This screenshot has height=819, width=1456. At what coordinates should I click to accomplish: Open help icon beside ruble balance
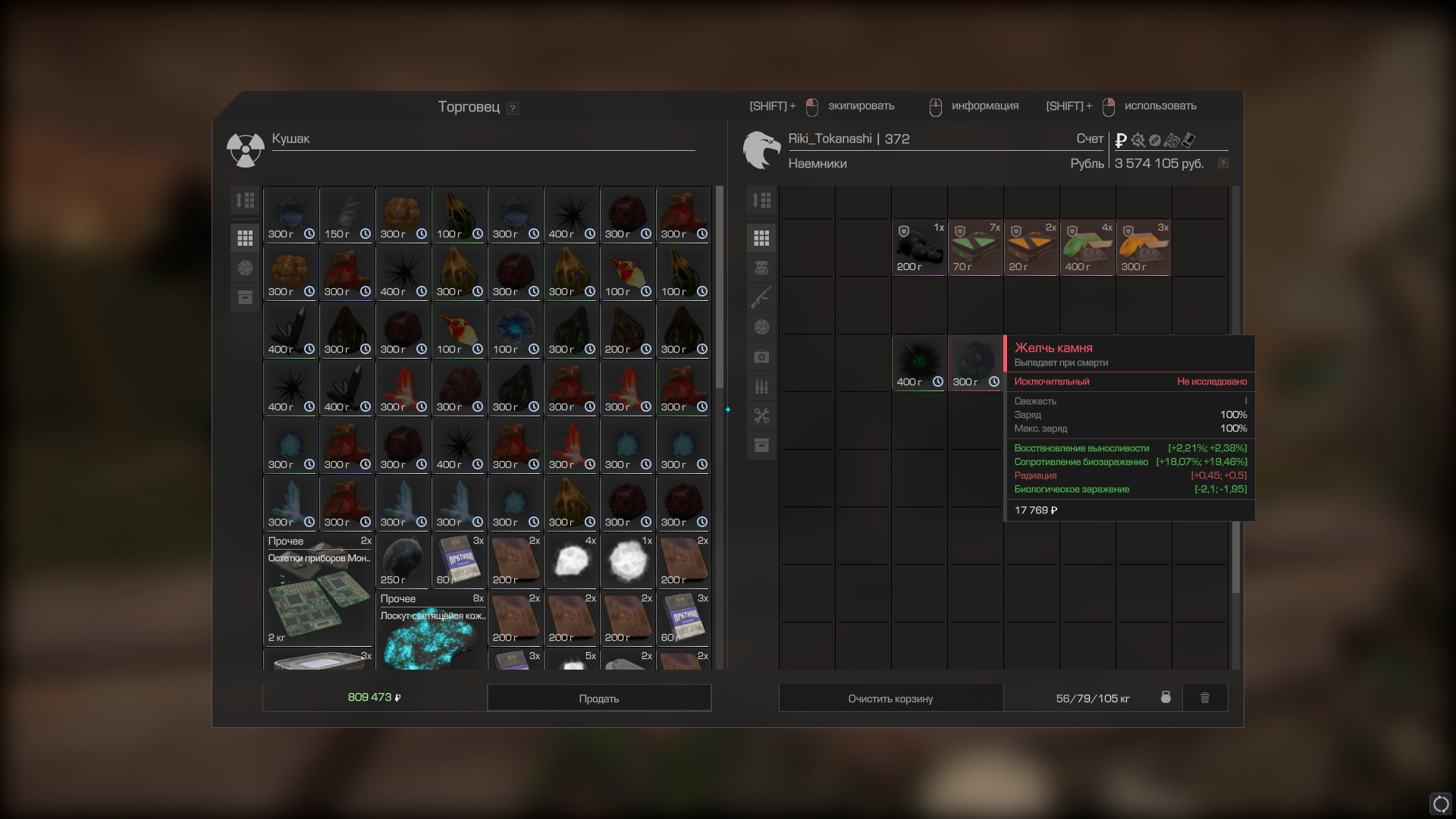coord(1222,164)
